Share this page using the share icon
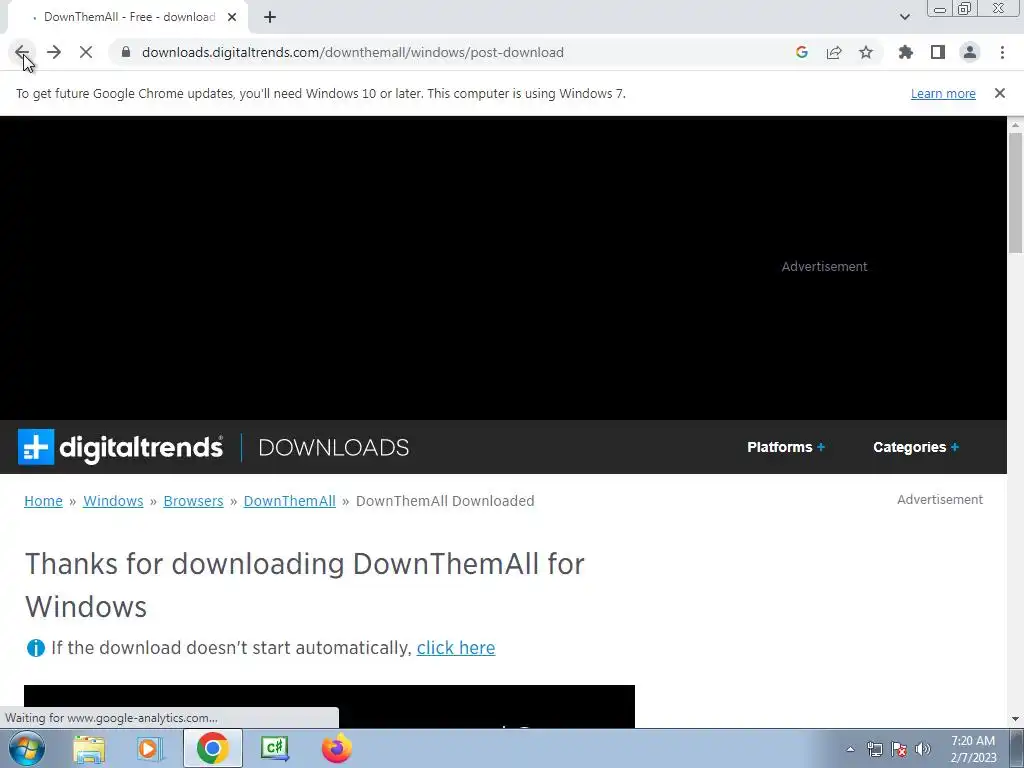1024x768 pixels. 834,52
